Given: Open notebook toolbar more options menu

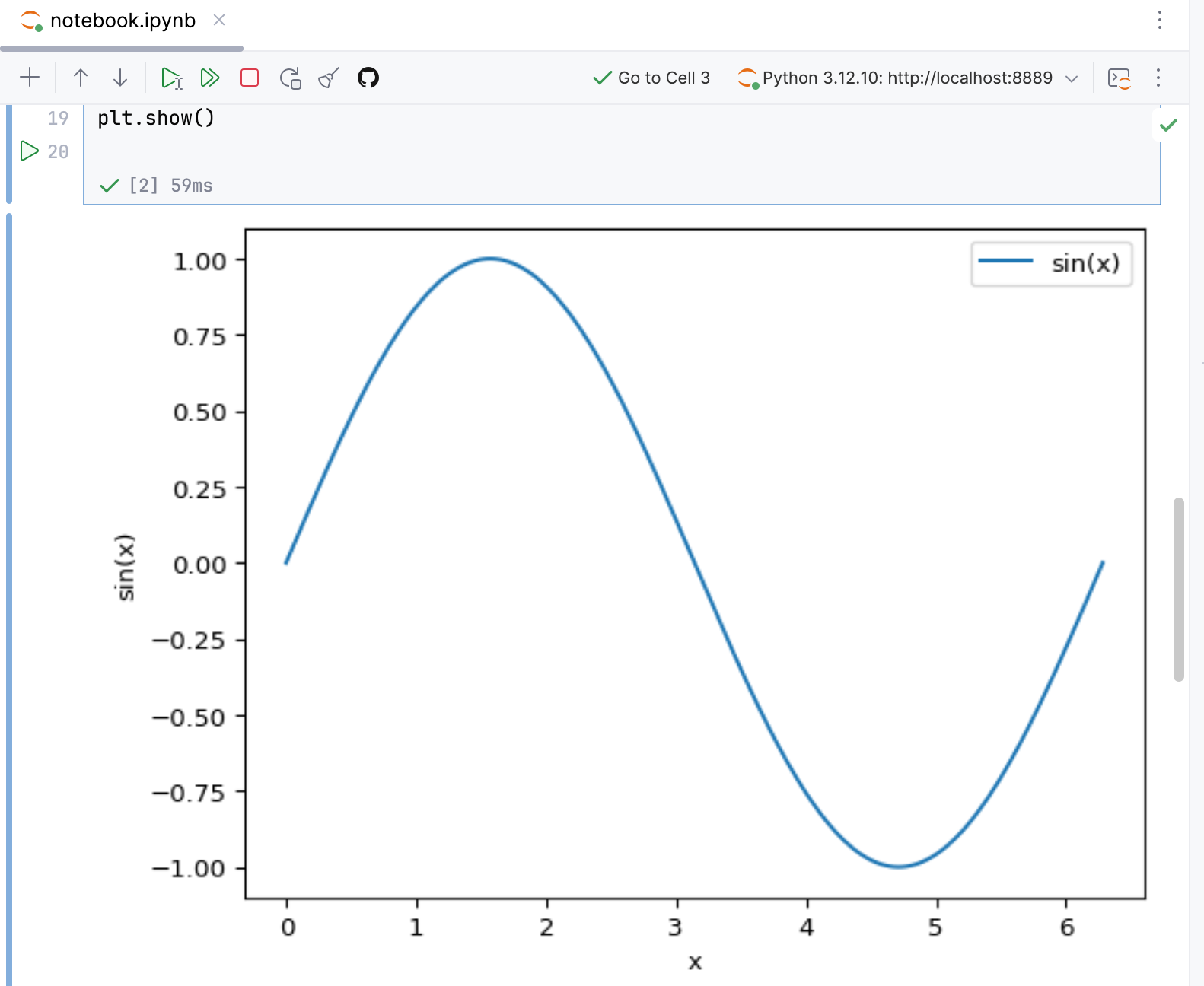Looking at the screenshot, I should click(x=1158, y=78).
